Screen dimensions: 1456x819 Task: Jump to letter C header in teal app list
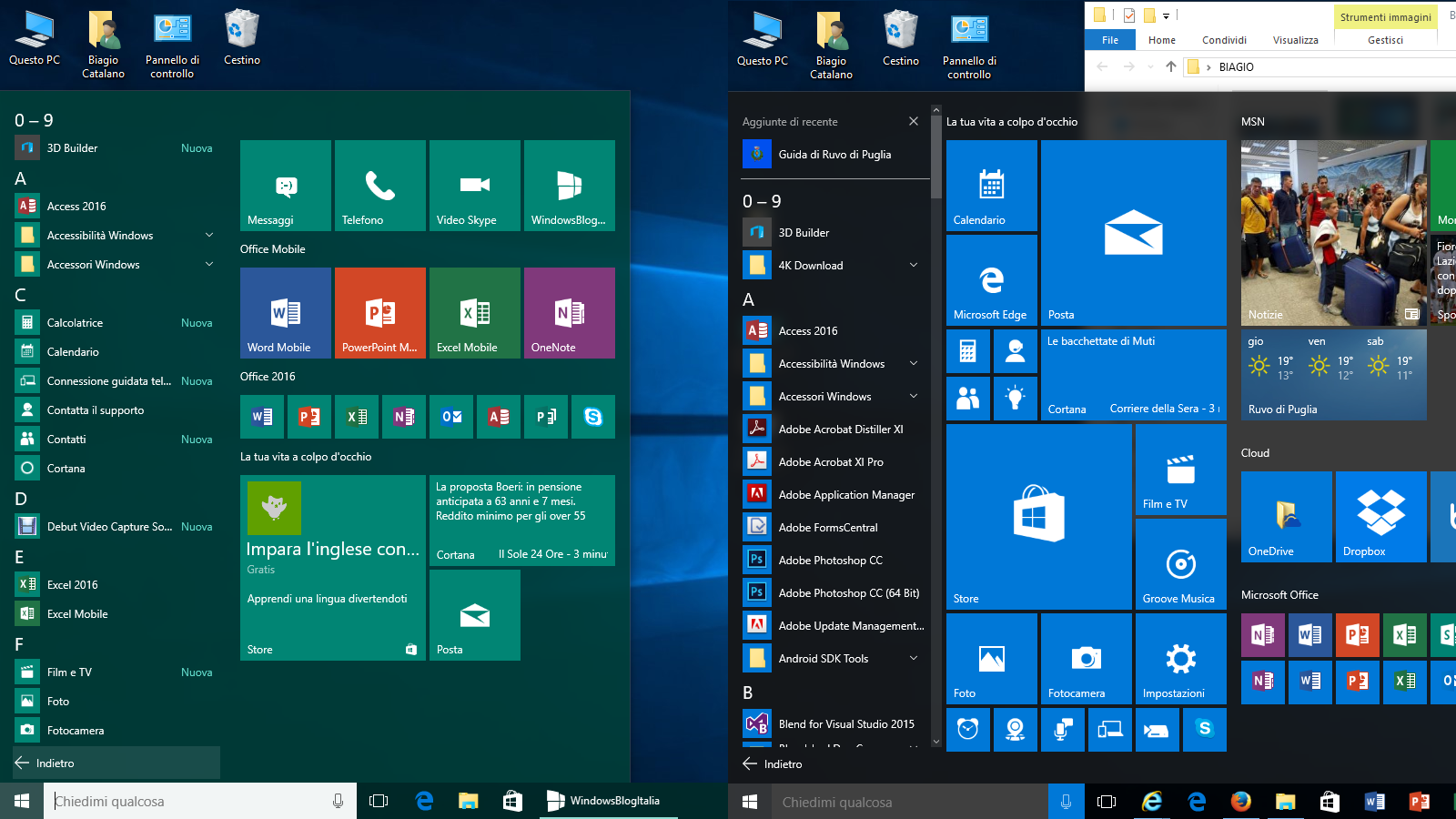20,295
